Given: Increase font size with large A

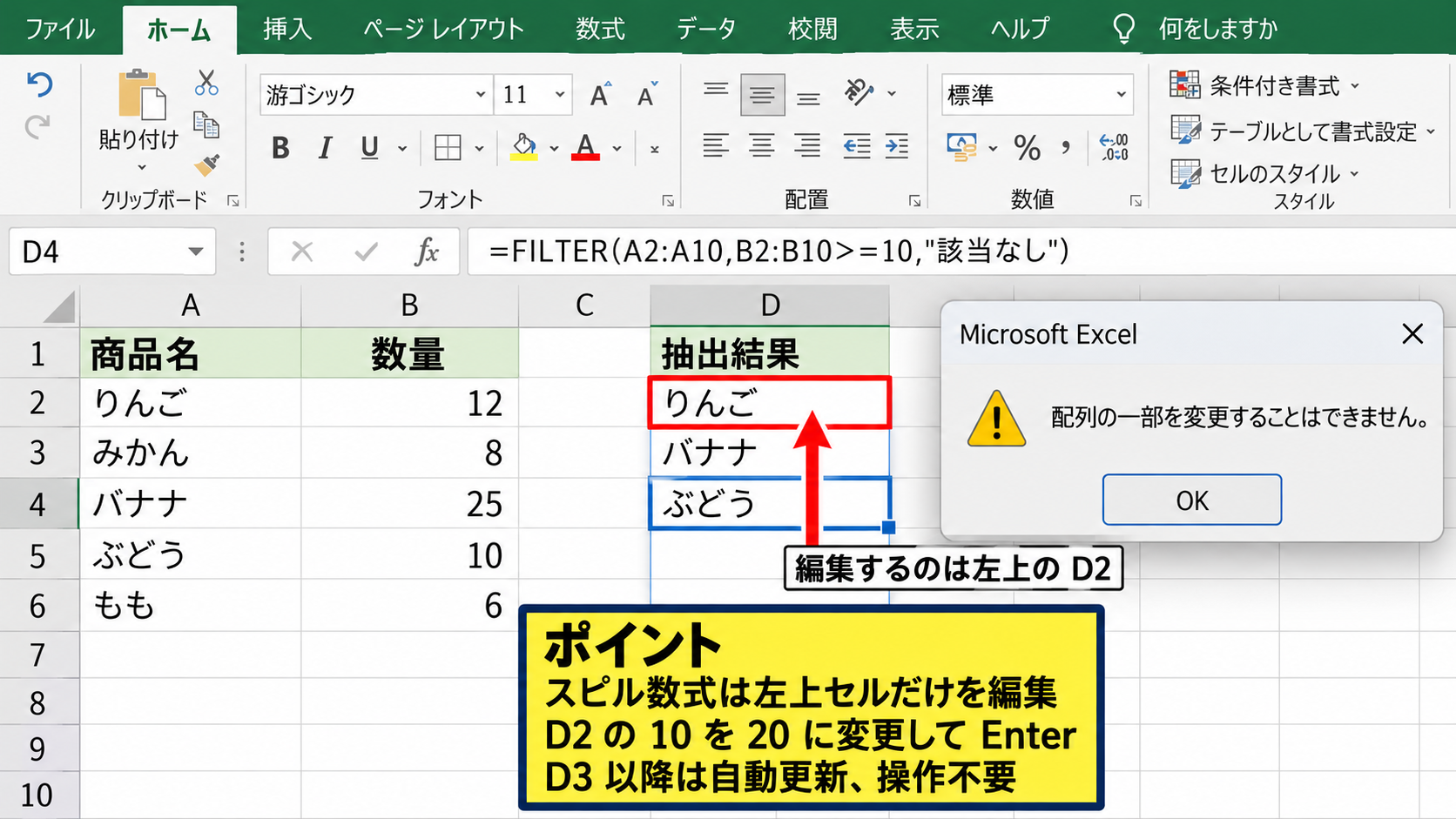Looking at the screenshot, I should point(600,94).
